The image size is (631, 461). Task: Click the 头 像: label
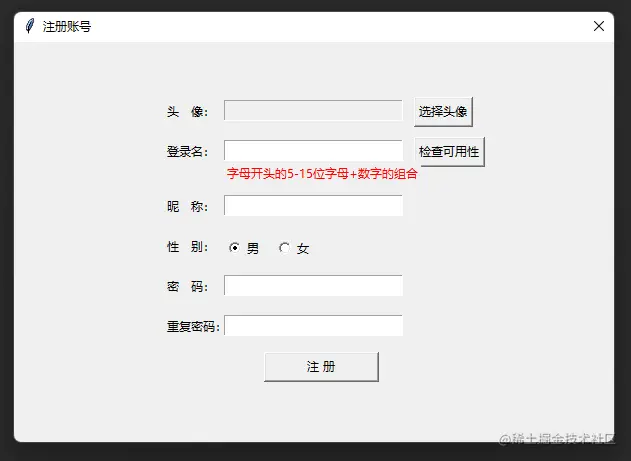pos(187,111)
